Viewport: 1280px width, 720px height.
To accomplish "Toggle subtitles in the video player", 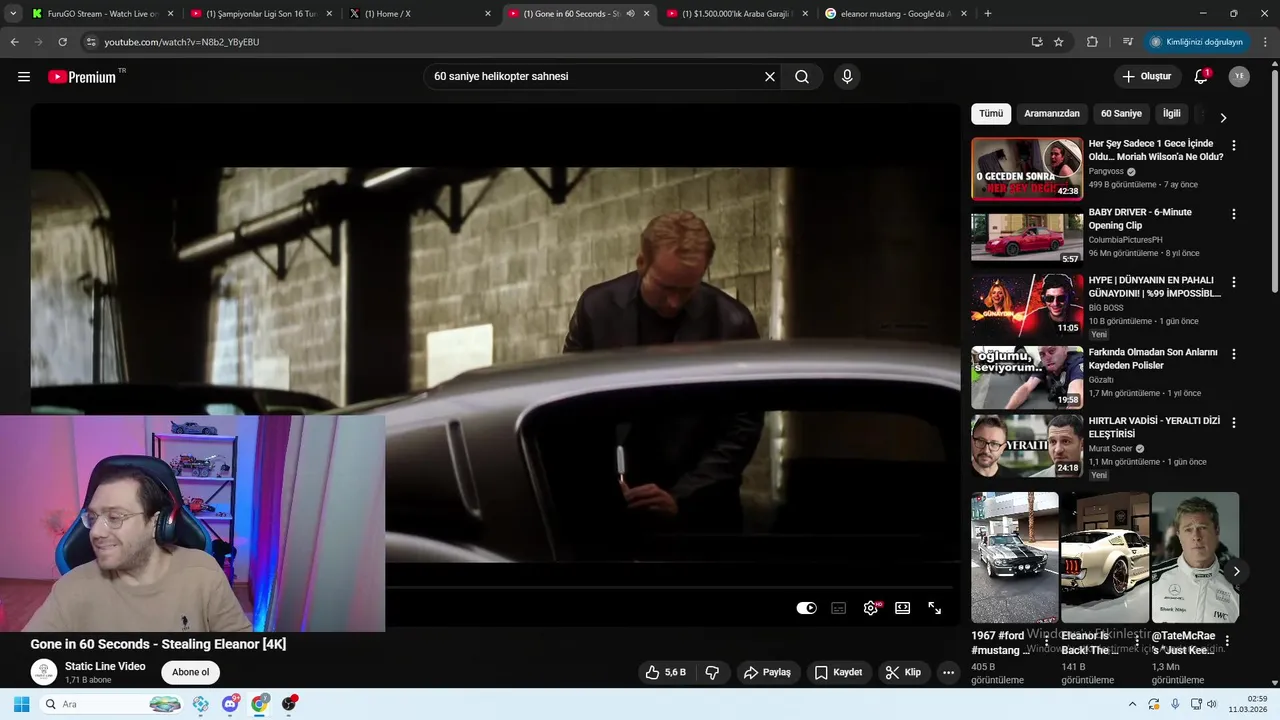I will [839, 608].
